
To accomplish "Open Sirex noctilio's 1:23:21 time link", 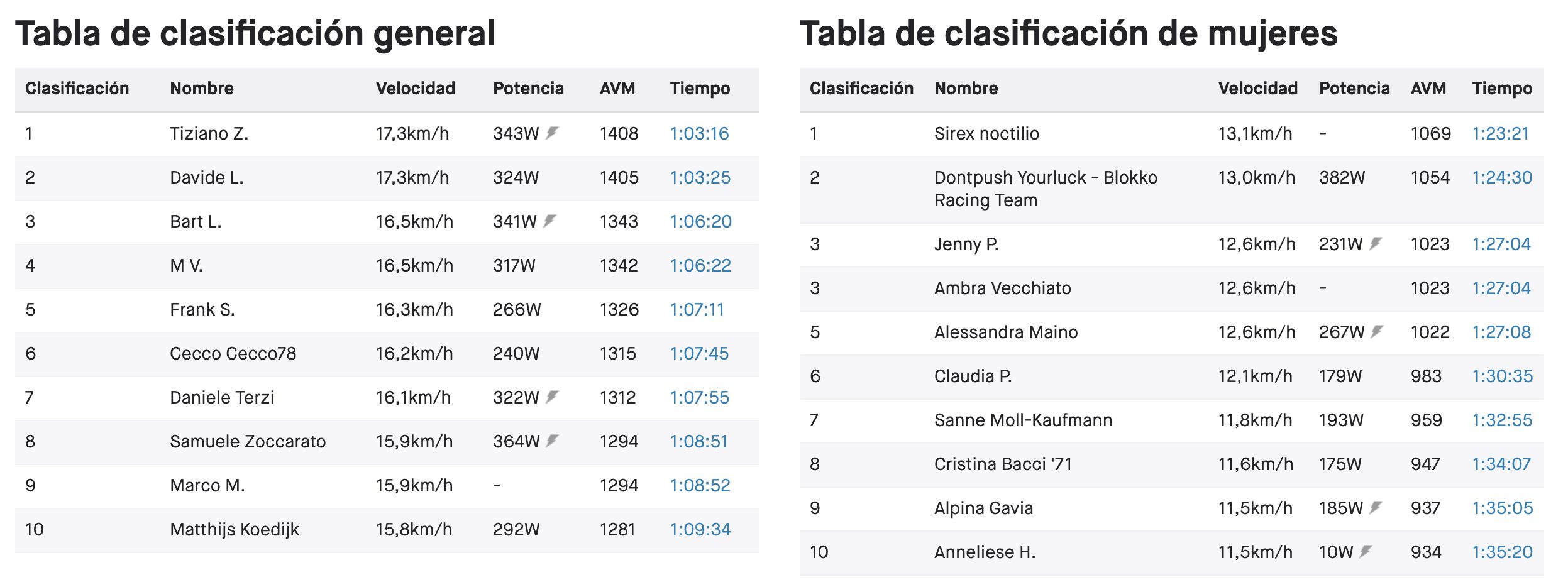I will coord(1500,133).
